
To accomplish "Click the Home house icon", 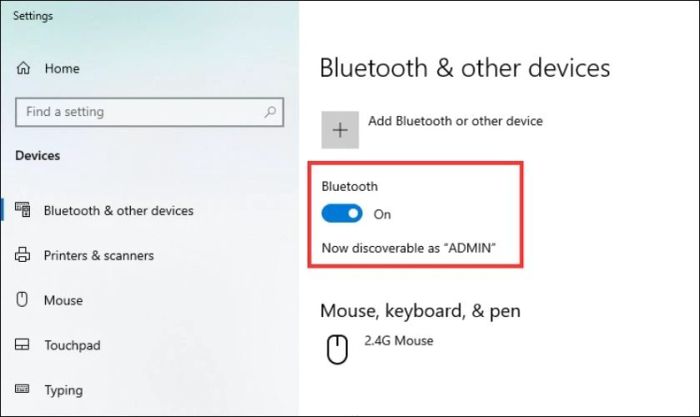I will click(24, 68).
